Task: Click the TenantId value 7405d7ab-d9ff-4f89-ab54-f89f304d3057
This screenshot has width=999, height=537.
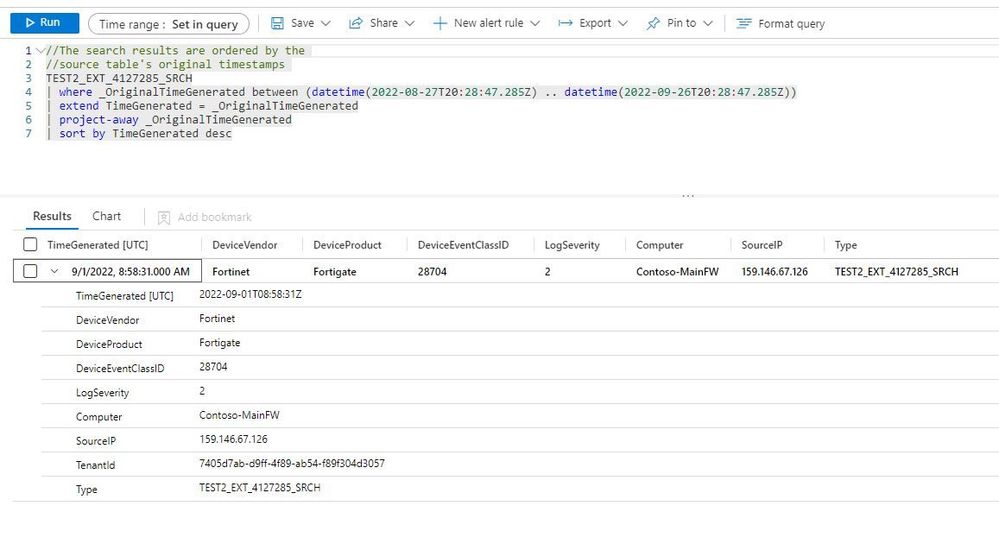Action: pos(292,463)
